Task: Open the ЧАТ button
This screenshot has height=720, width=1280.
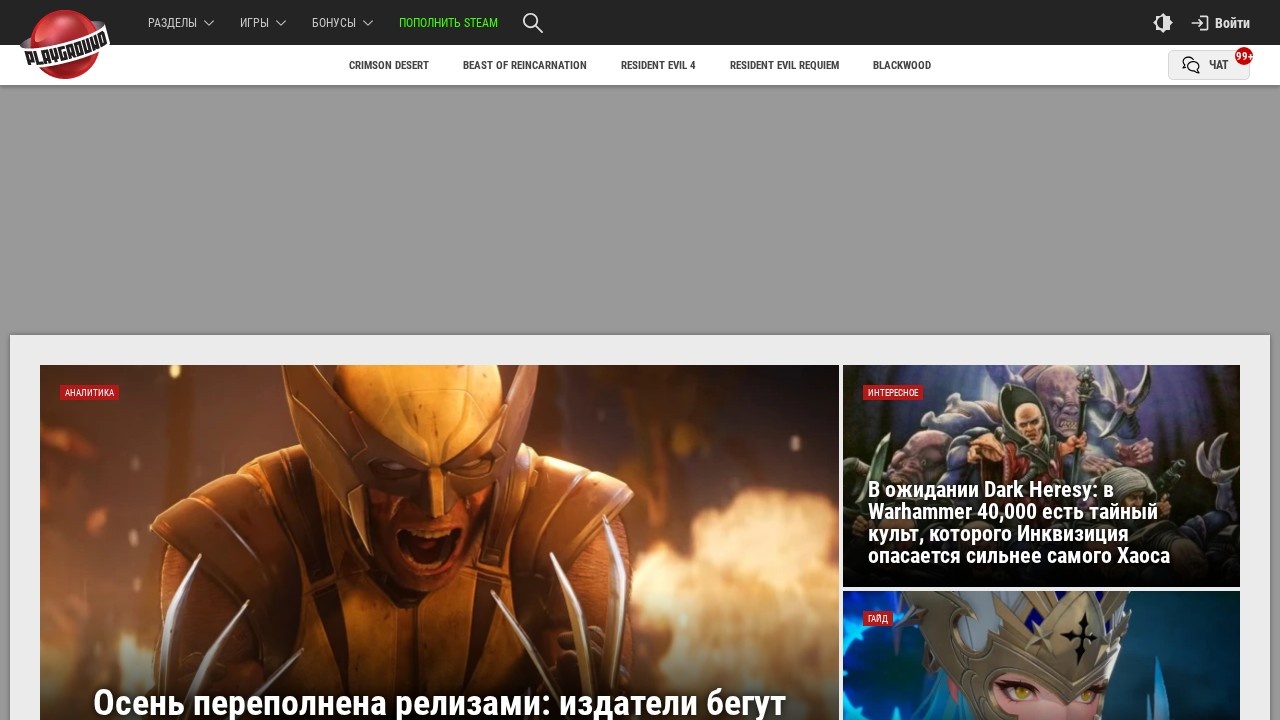Action: (x=1209, y=65)
